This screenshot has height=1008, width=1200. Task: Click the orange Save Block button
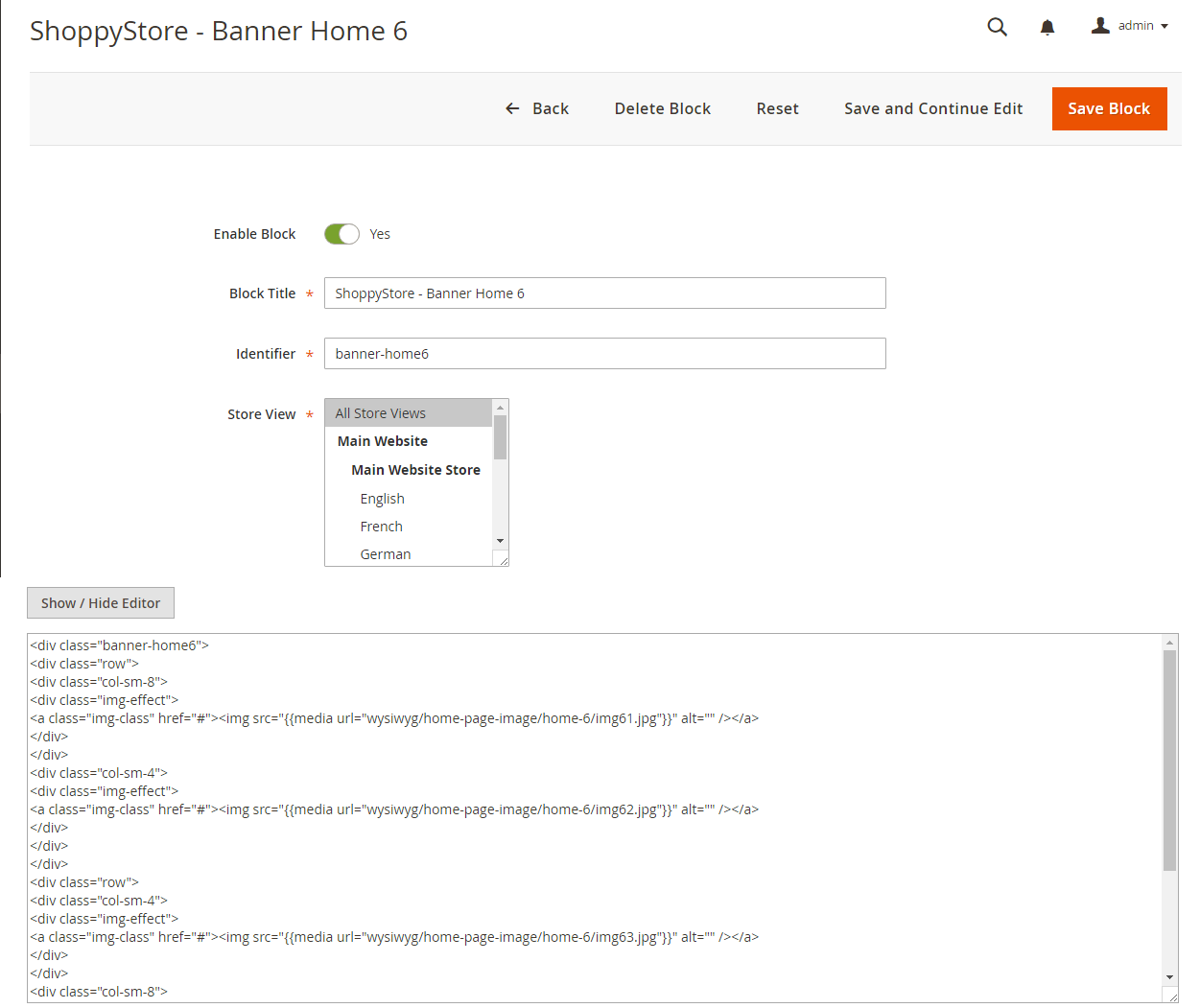[1109, 108]
